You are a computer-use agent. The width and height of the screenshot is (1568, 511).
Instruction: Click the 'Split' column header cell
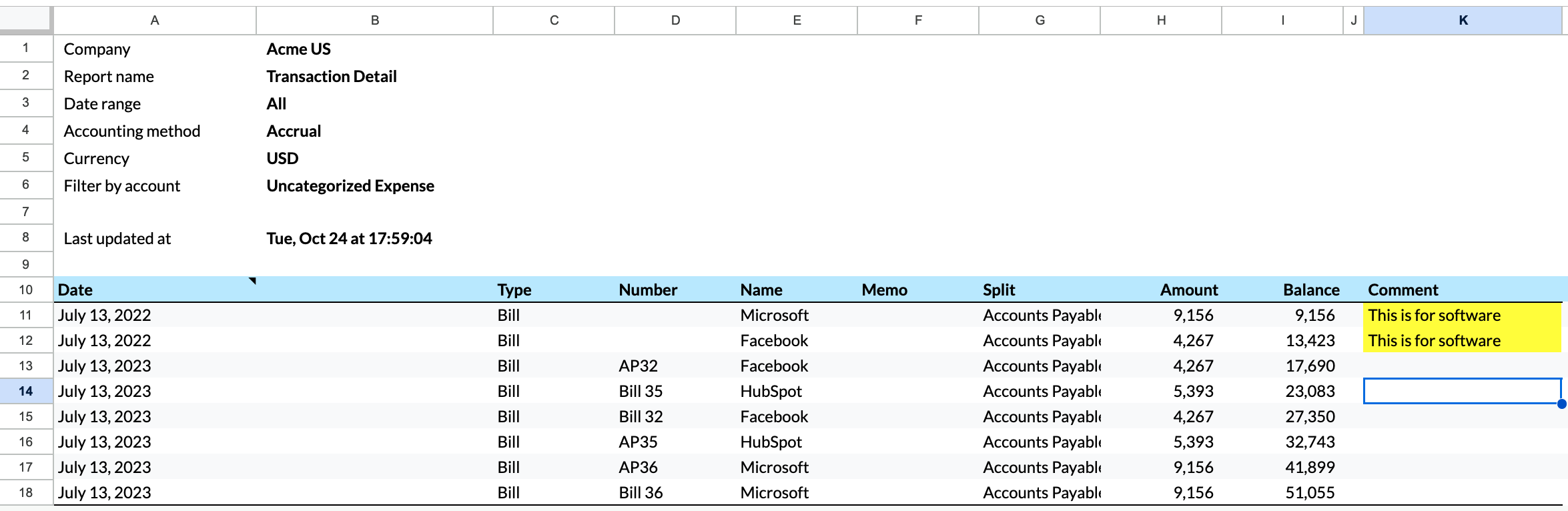(1040, 290)
